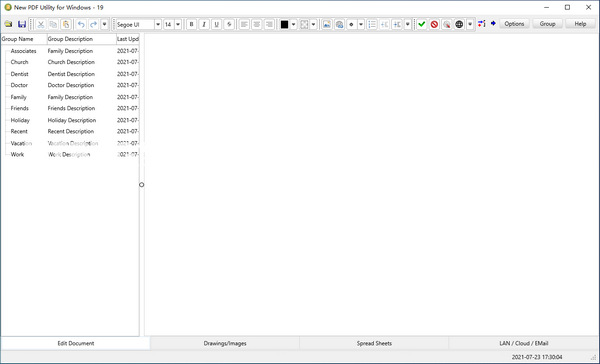Select the Recent group row
The width and height of the screenshot is (600, 364).
coord(70,131)
